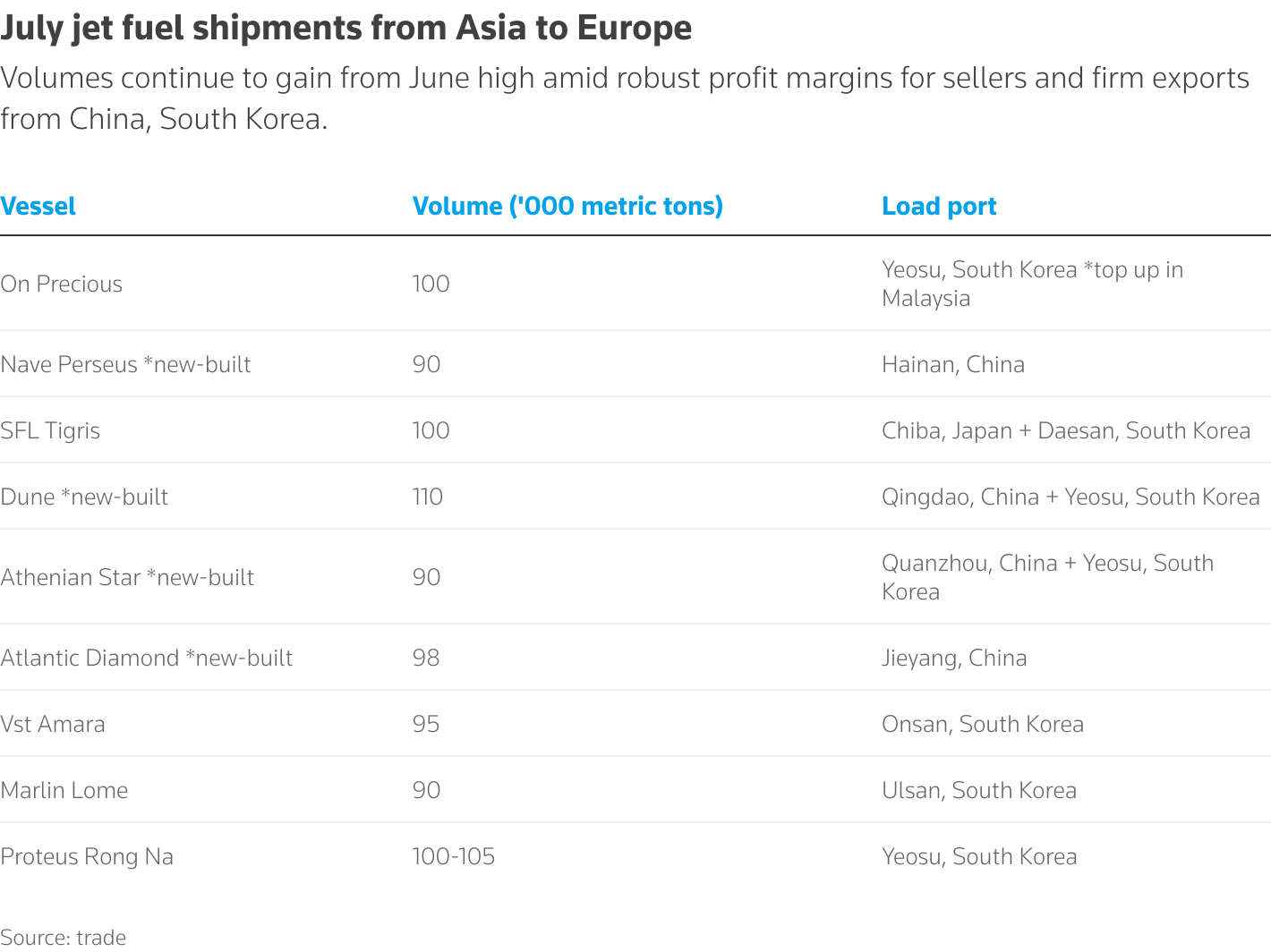Select the Proteus Rong Na vessel cell
Image resolution: width=1271 pixels, height=952 pixels.
87,857
